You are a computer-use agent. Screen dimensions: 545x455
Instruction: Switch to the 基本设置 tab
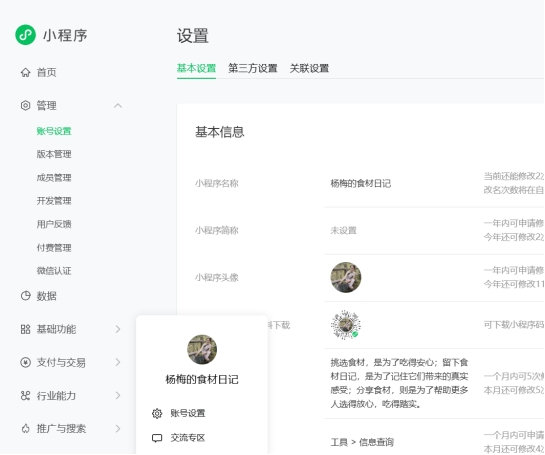click(196, 68)
